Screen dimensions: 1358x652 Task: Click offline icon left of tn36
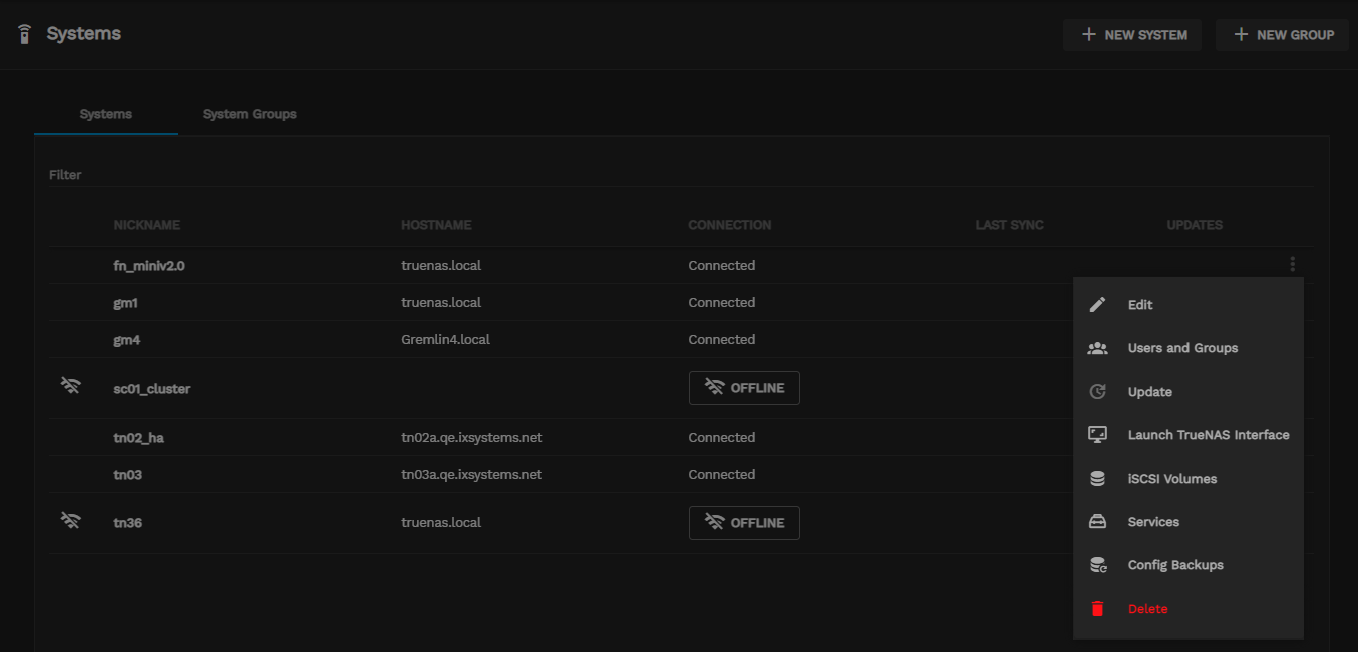point(70,521)
